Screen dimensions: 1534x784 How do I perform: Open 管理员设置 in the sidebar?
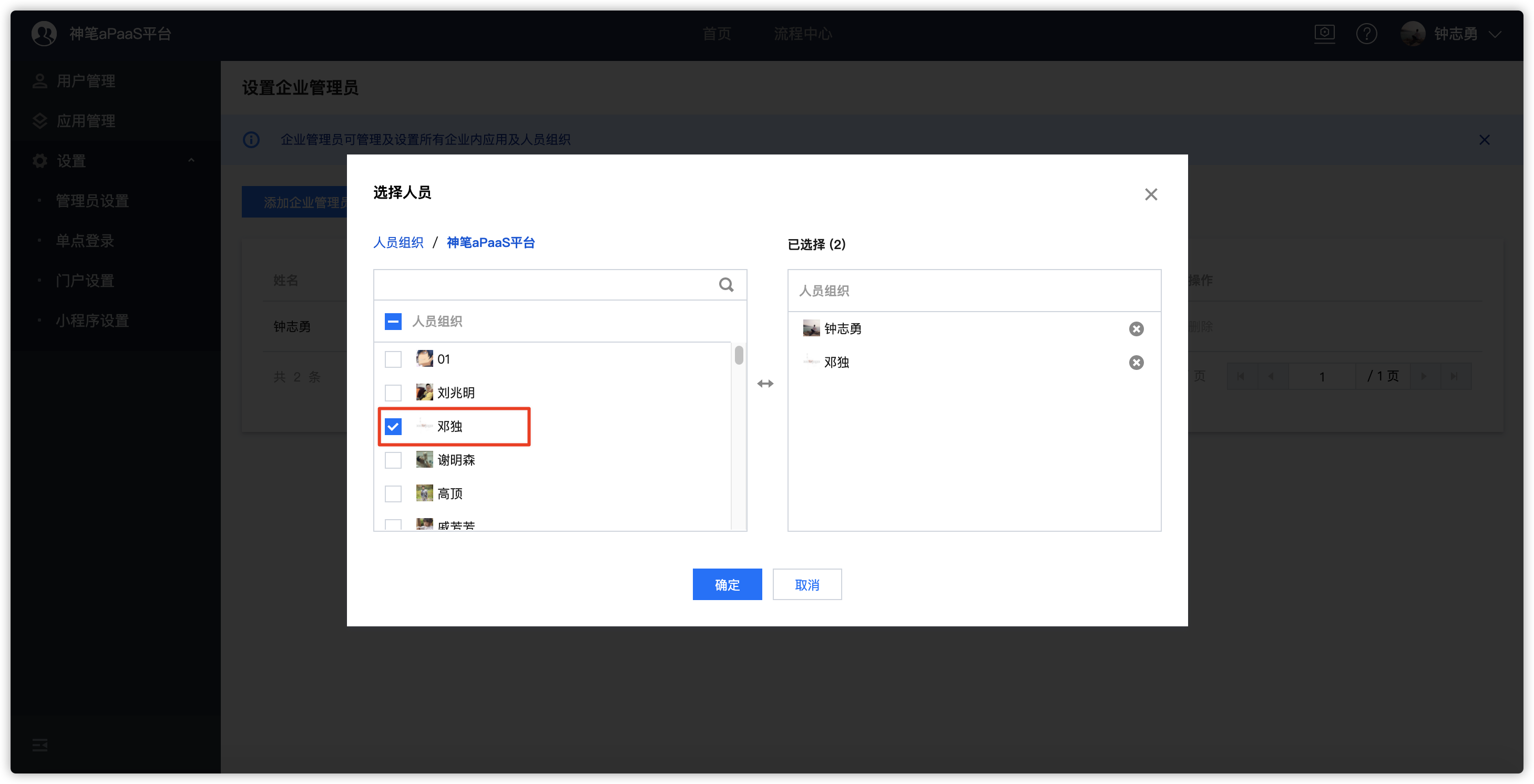[93, 201]
